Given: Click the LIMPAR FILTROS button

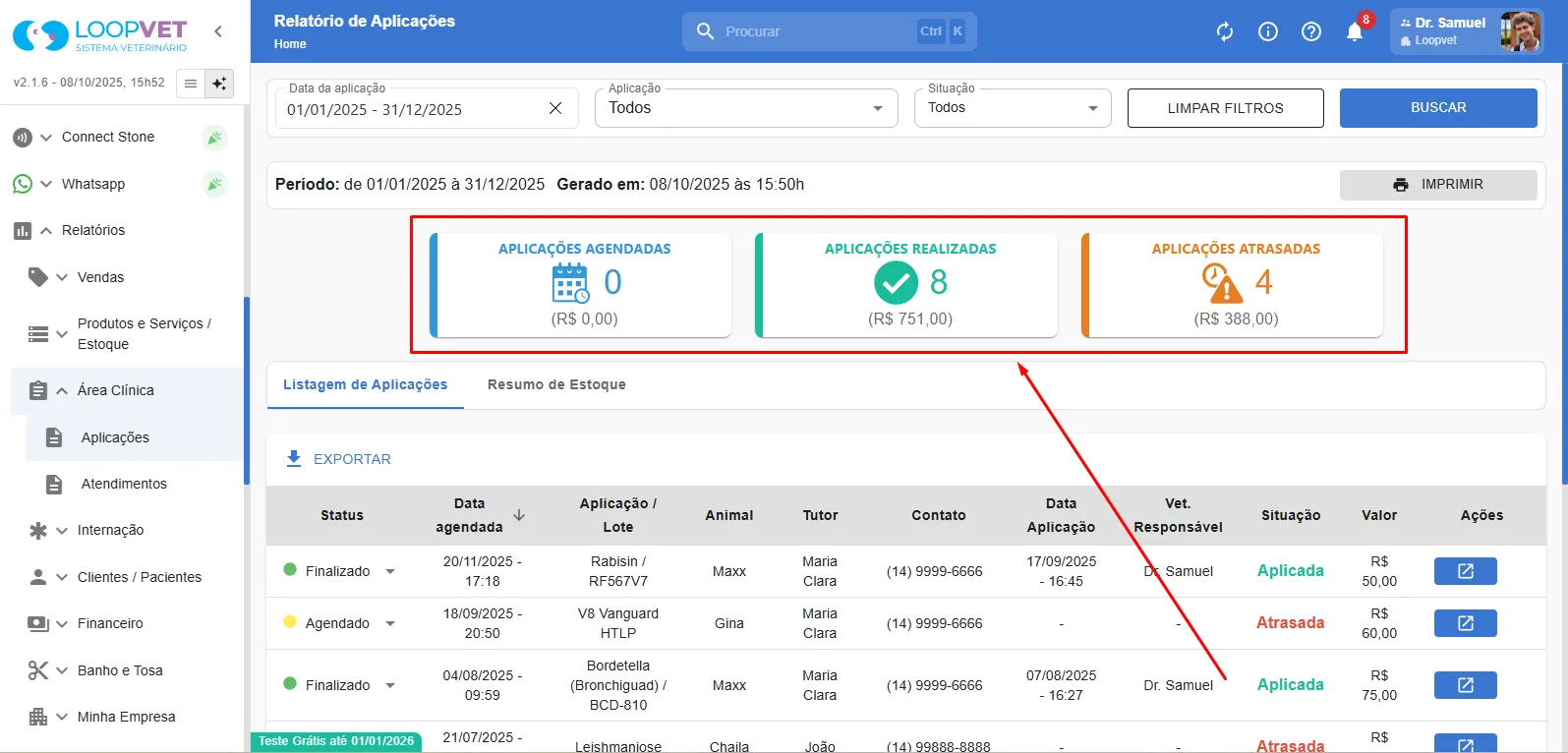Looking at the screenshot, I should (1225, 108).
